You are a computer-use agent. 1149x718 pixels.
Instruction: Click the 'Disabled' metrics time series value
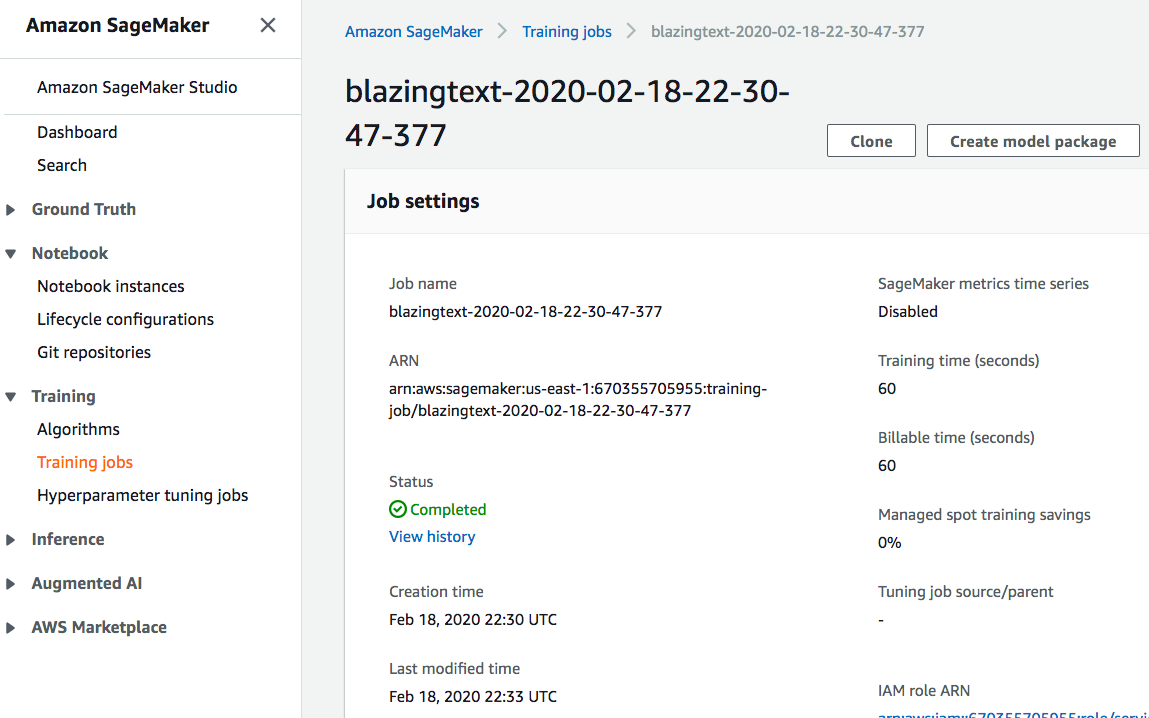point(908,311)
